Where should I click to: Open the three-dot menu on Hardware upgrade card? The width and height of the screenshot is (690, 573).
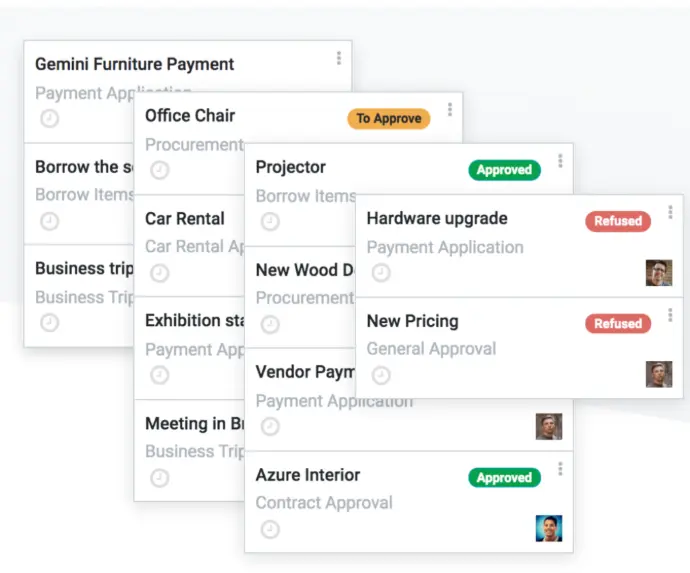coord(670,213)
